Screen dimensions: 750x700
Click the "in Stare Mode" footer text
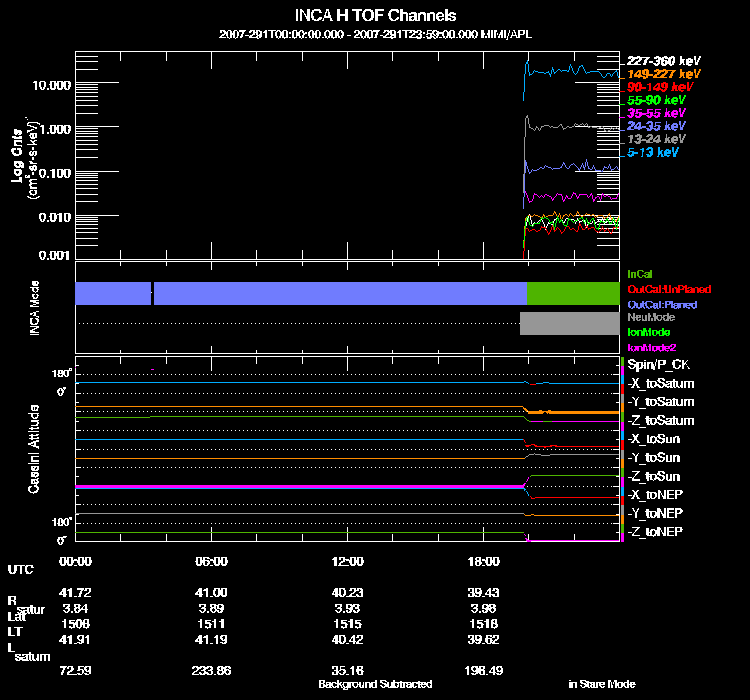coord(602,684)
